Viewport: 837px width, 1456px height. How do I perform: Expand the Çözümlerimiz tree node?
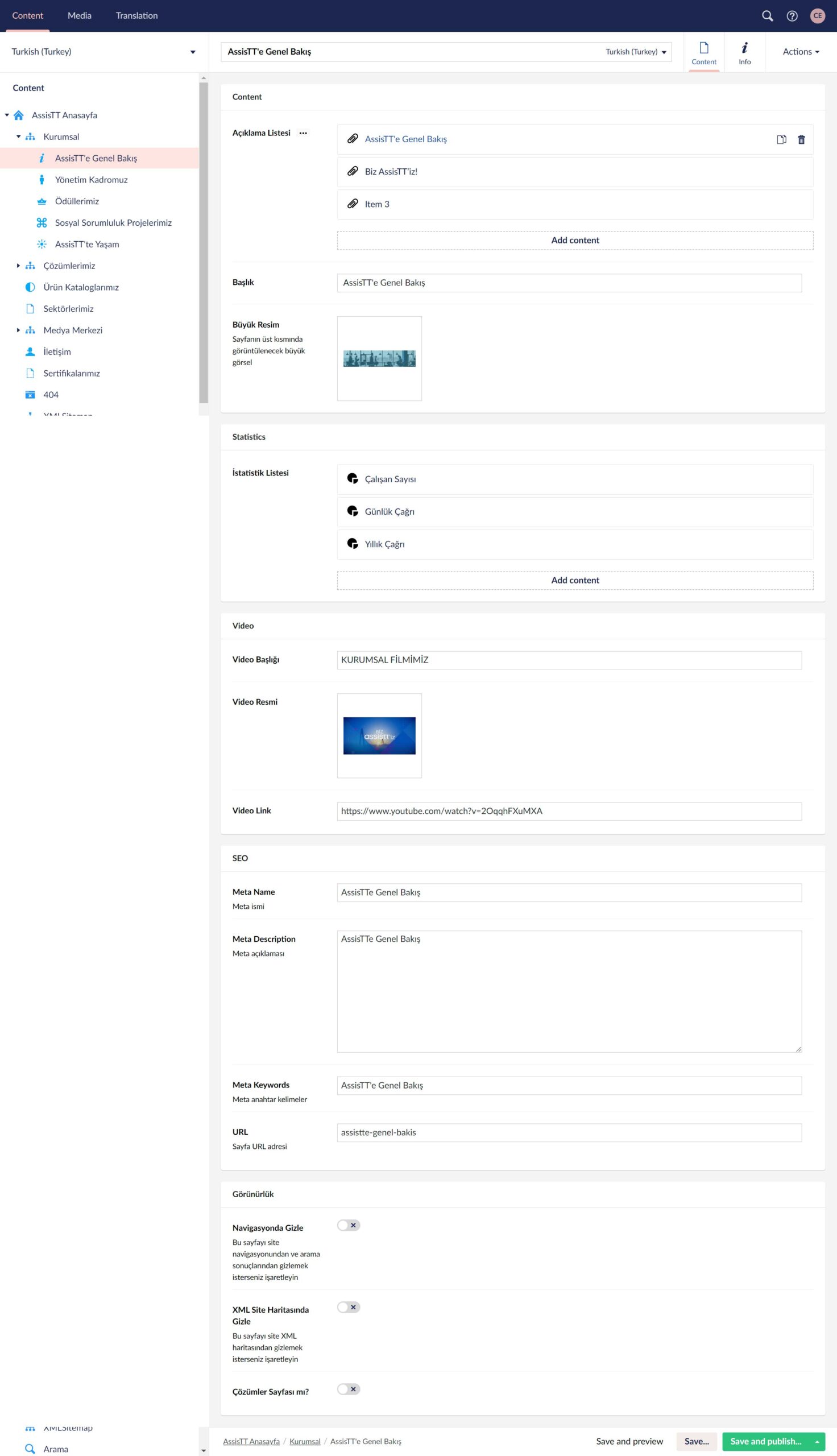(18, 266)
